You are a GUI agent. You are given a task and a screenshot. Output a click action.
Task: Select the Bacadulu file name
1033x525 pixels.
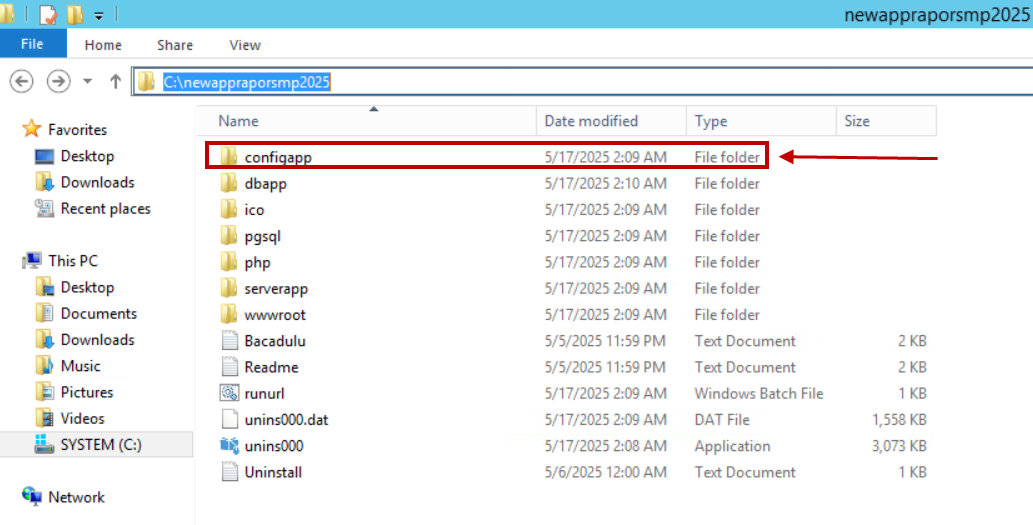point(275,341)
